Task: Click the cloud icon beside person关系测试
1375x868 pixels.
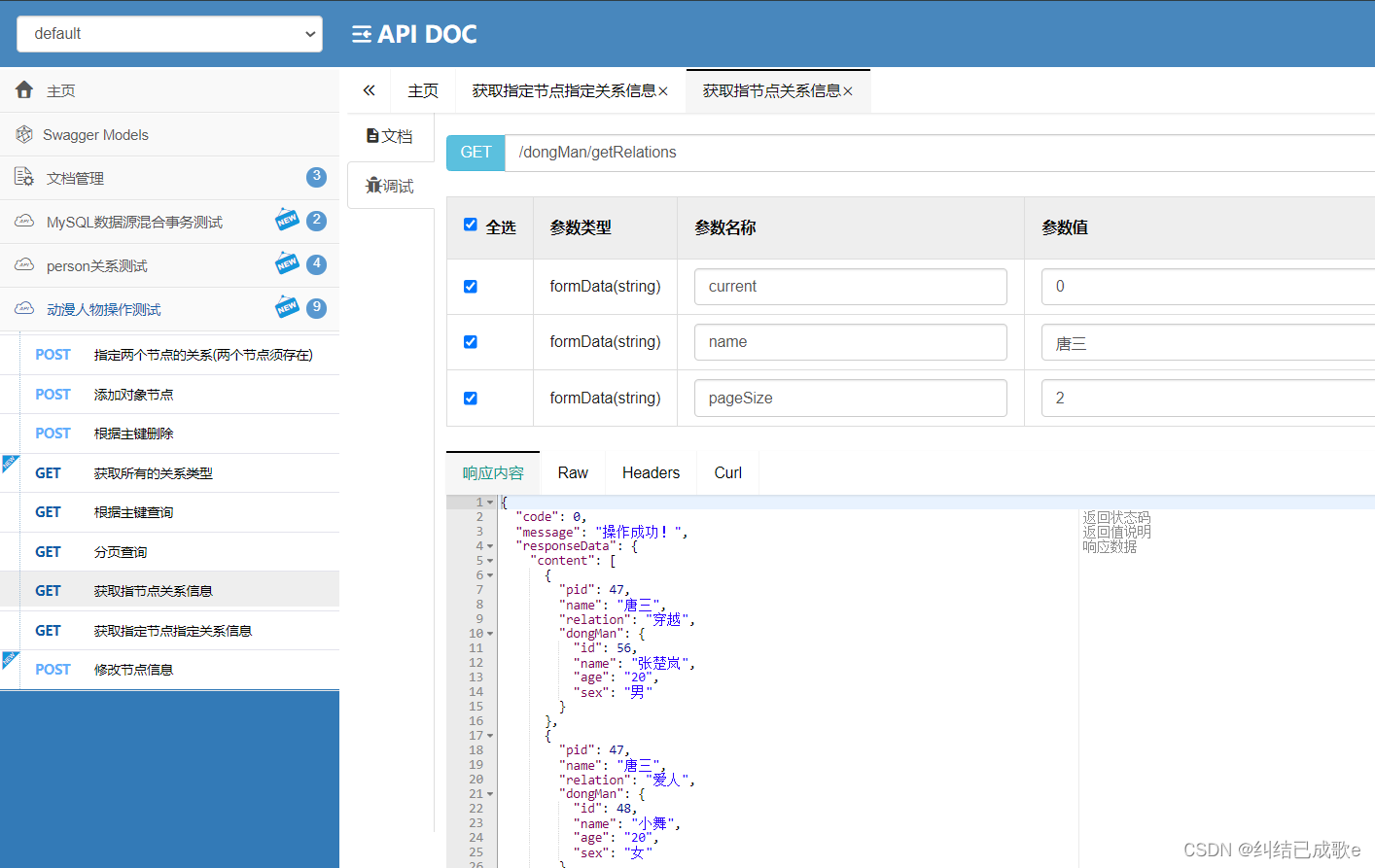Action: pyautogui.click(x=24, y=264)
